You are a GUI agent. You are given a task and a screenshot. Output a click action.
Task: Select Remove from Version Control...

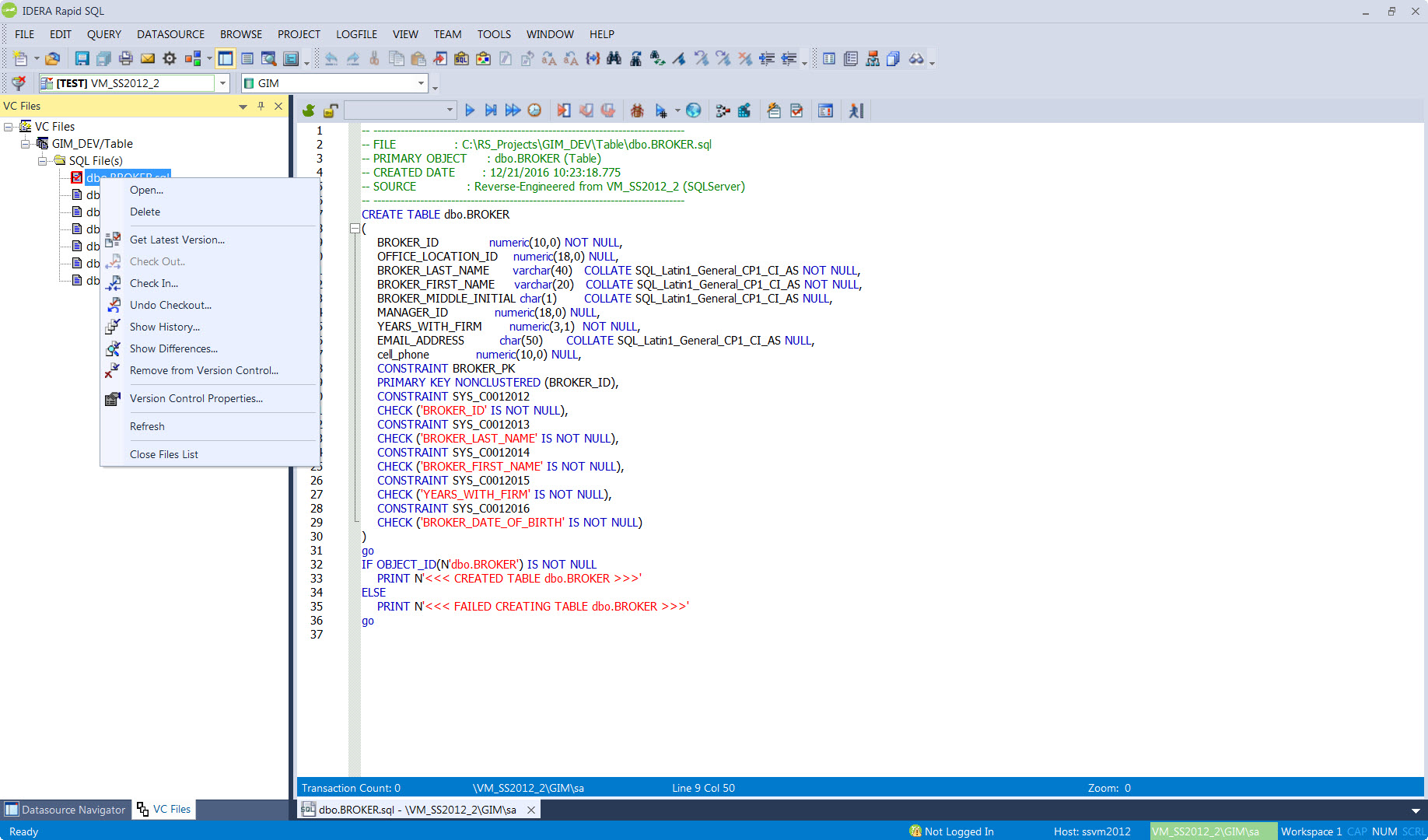[210, 370]
